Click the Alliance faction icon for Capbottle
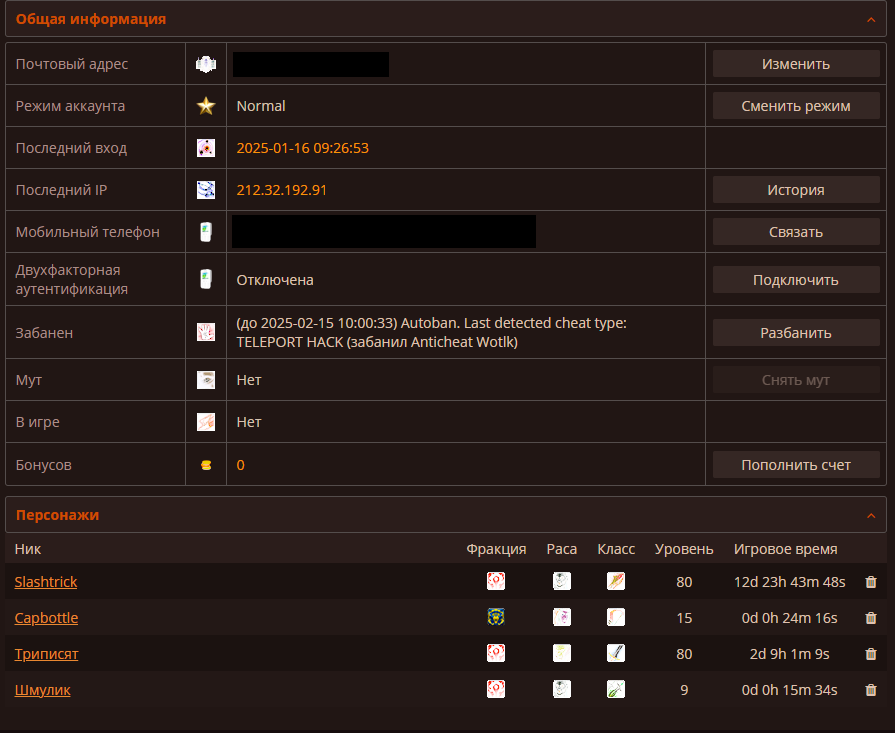Image resolution: width=895 pixels, height=733 pixels. pos(495,617)
